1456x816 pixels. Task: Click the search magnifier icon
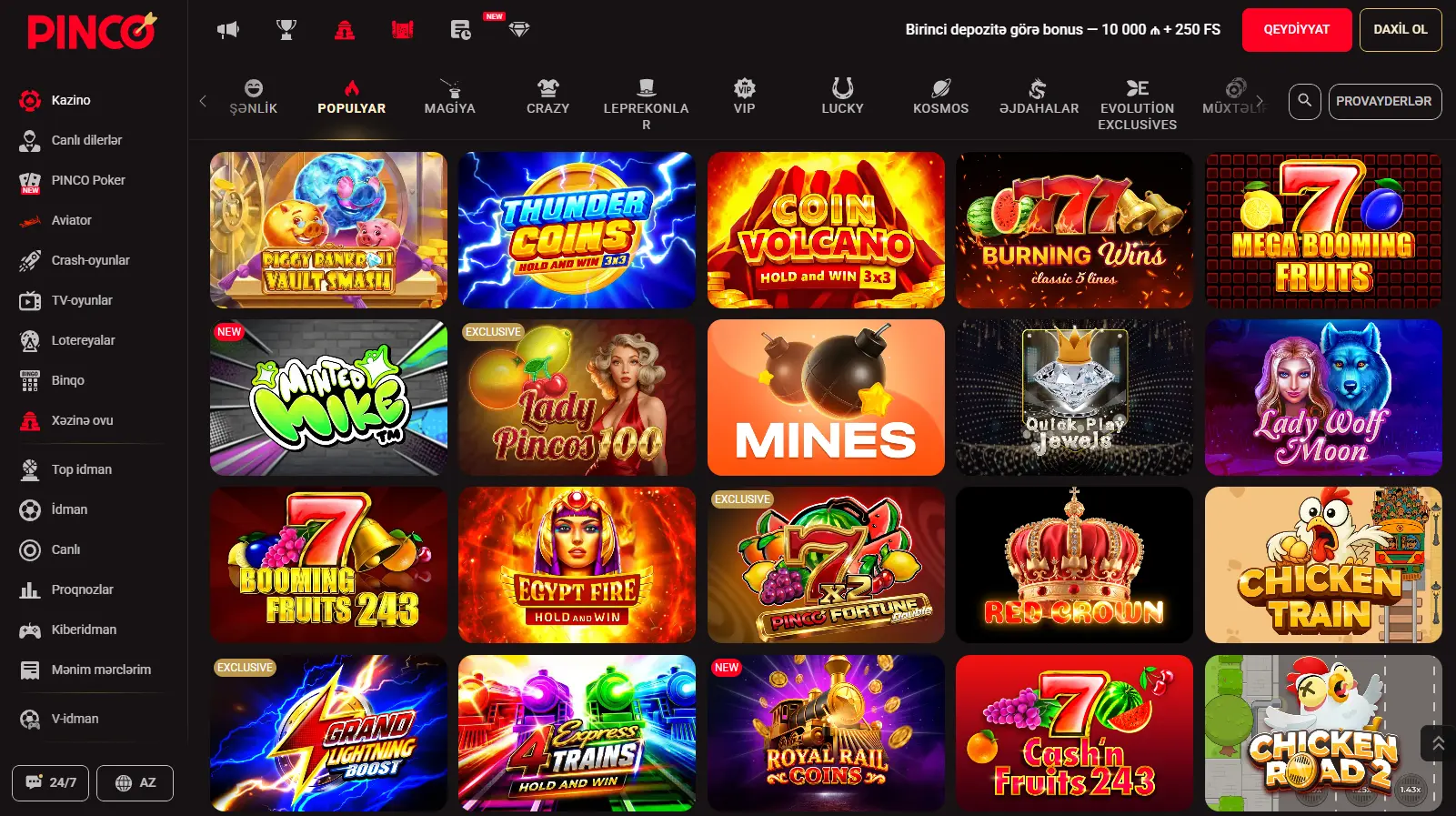pyautogui.click(x=1304, y=101)
